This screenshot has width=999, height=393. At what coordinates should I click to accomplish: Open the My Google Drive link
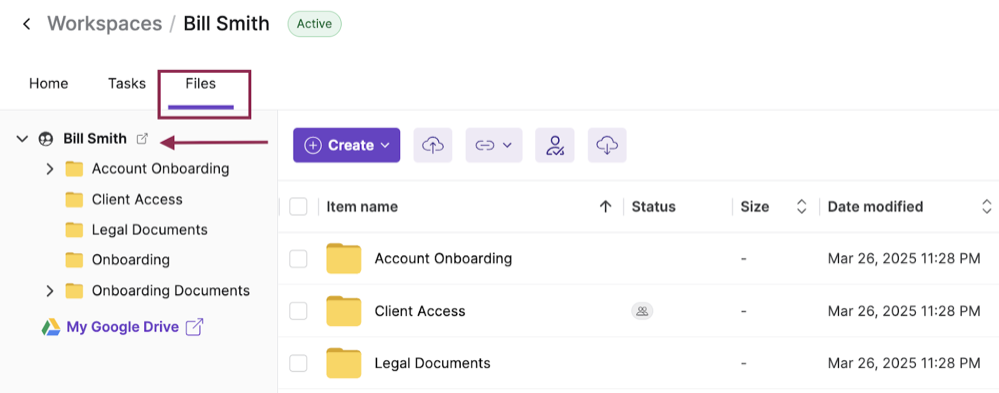pos(122,327)
